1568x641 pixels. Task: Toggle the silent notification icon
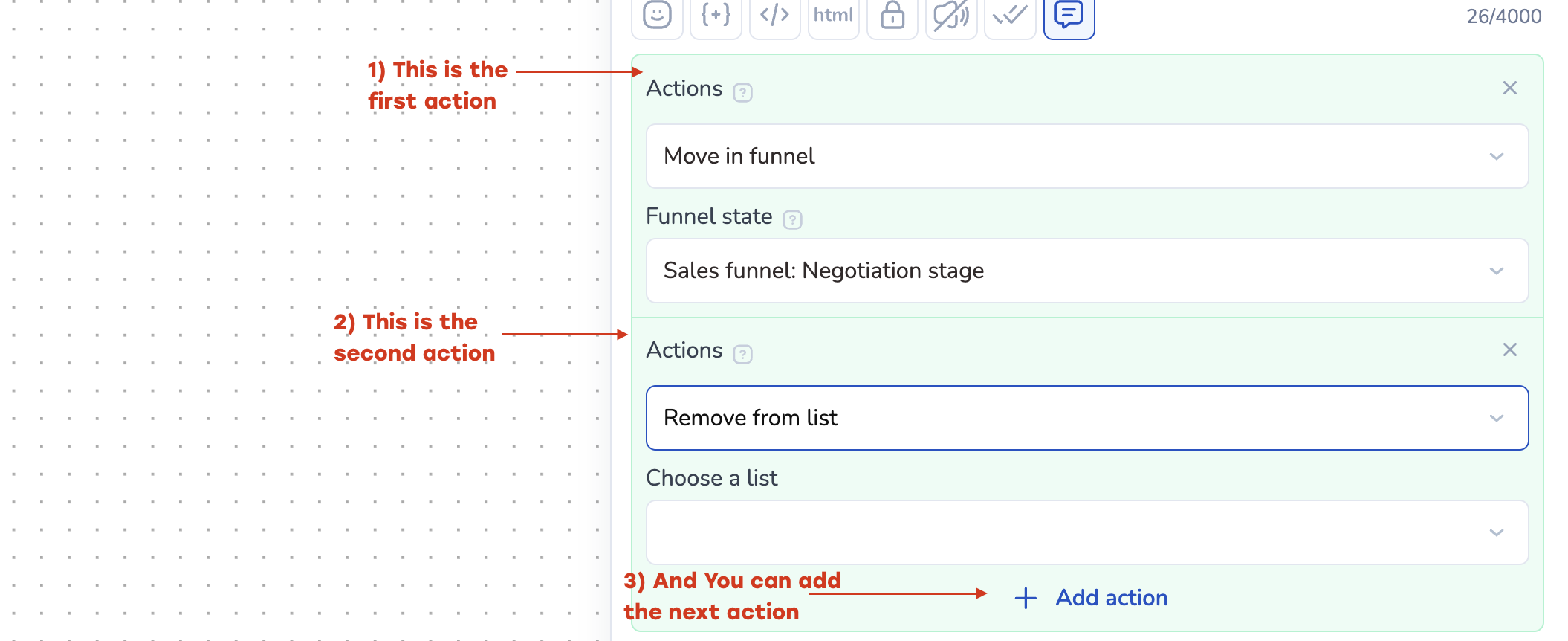[951, 15]
